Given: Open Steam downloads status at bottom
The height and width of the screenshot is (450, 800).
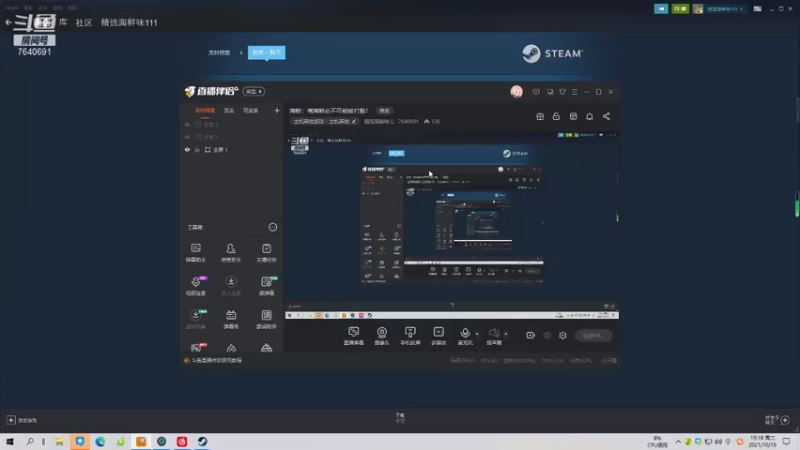Looking at the screenshot, I should tap(400, 418).
